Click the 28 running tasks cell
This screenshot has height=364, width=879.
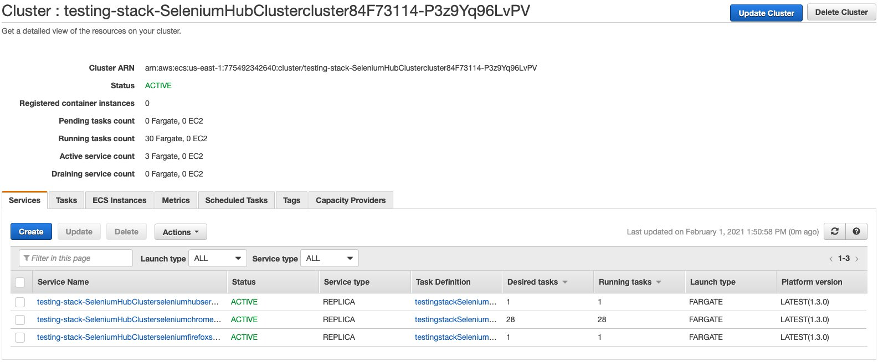point(602,320)
